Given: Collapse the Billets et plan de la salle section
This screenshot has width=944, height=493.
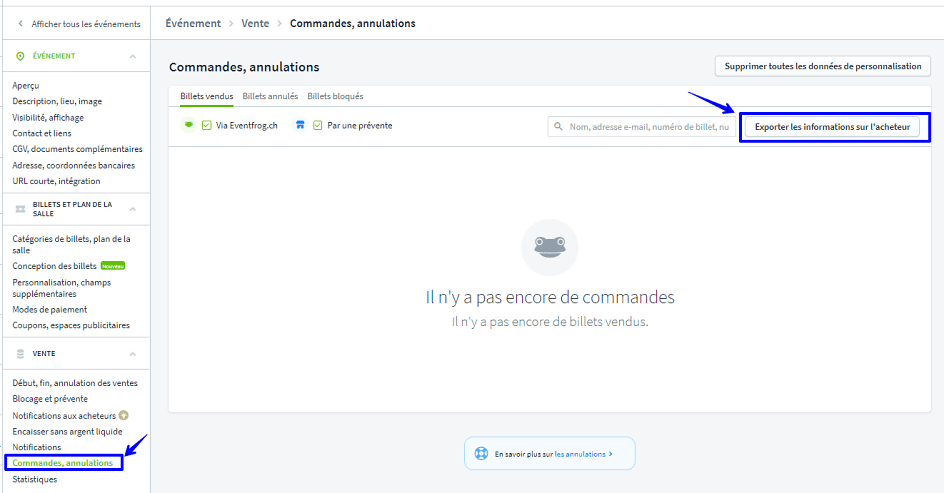Looking at the screenshot, I should click(x=133, y=209).
